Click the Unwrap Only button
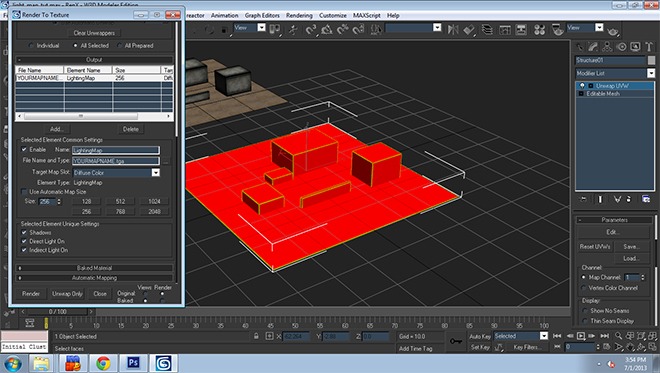This screenshot has height=373, width=660. click(67, 294)
